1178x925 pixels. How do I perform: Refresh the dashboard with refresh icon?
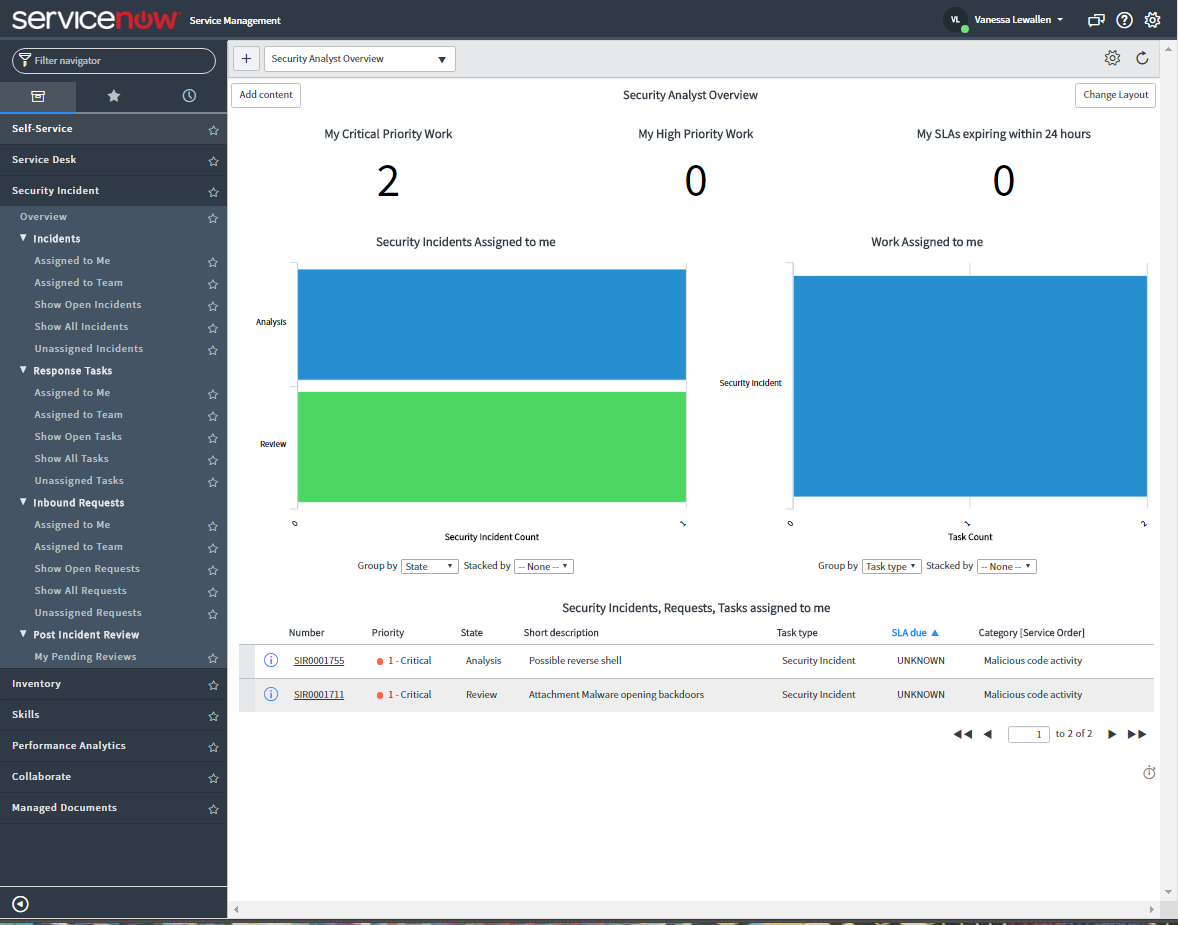[x=1142, y=59]
